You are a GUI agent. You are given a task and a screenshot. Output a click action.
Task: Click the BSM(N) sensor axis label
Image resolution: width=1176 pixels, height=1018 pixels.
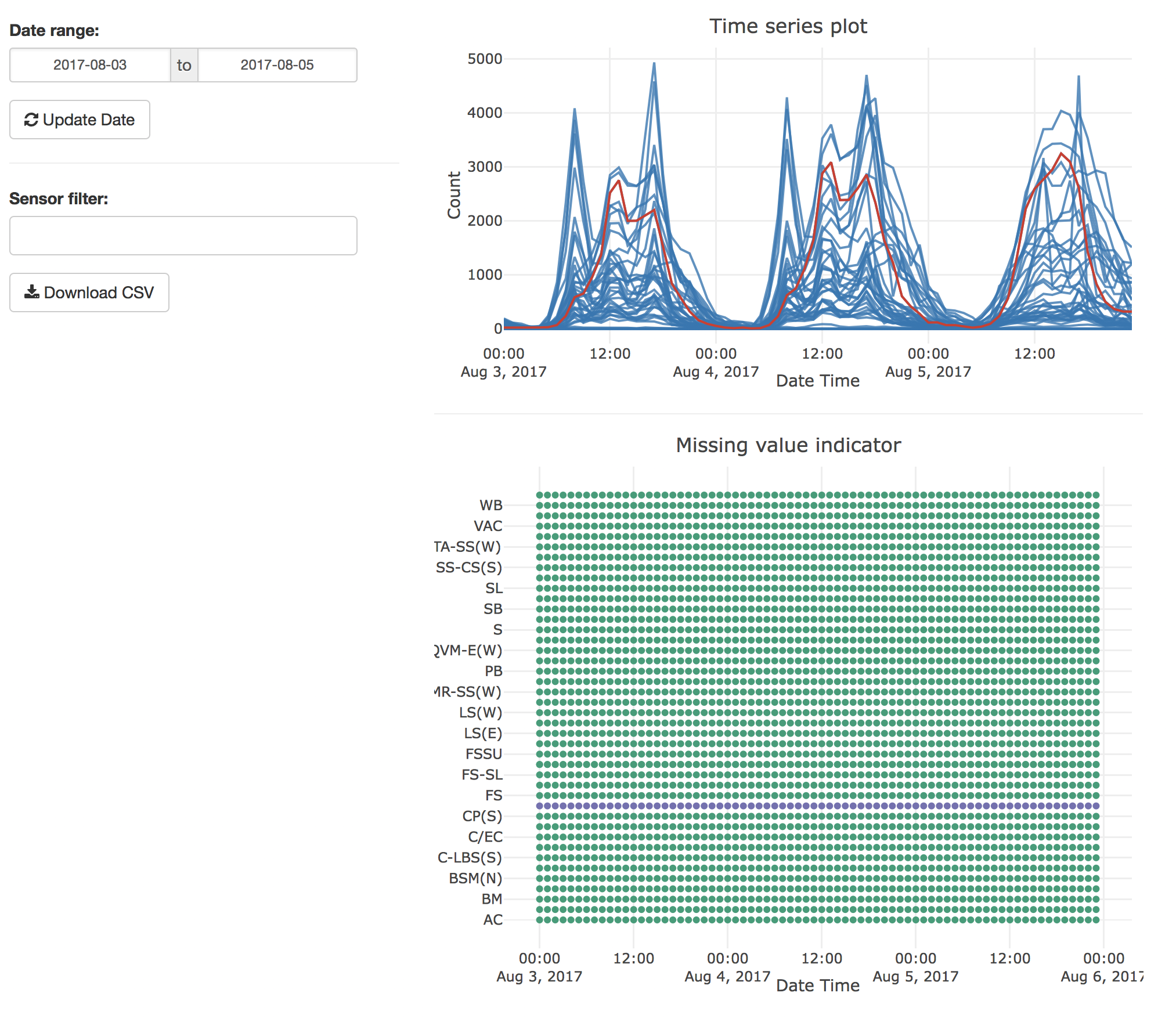[x=475, y=878]
